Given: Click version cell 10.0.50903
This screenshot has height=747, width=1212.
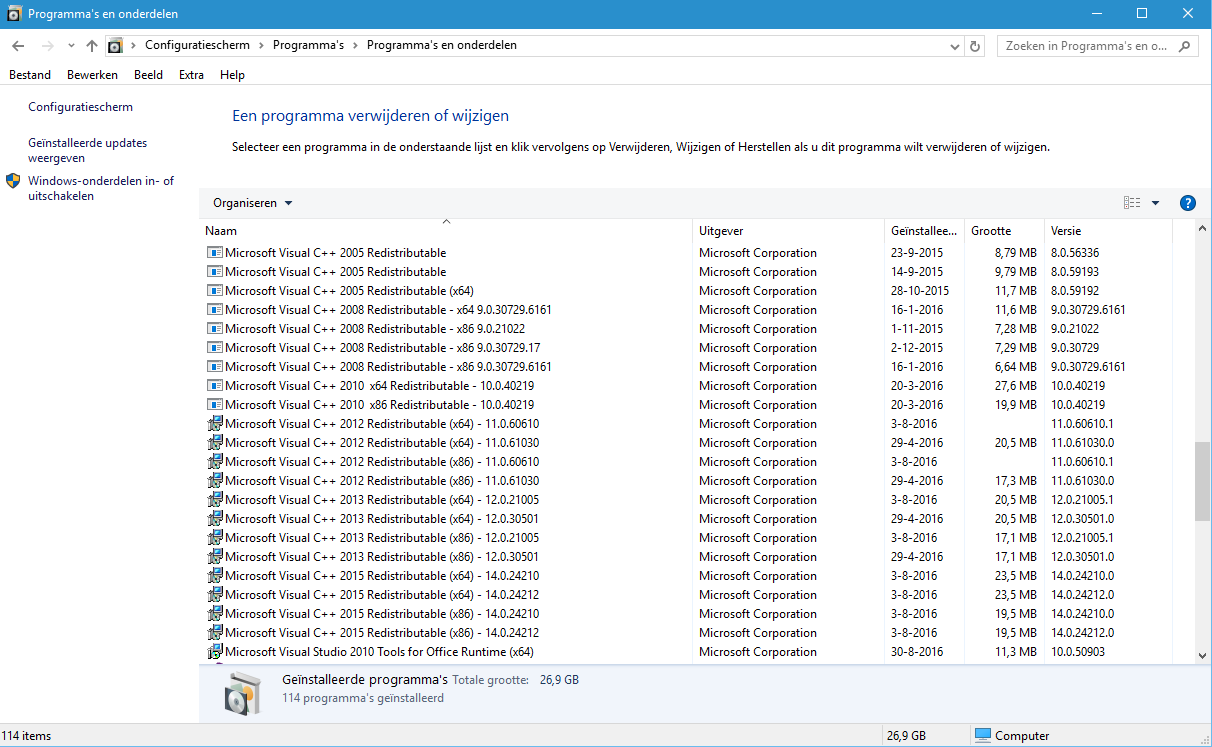Looking at the screenshot, I should [1077, 652].
